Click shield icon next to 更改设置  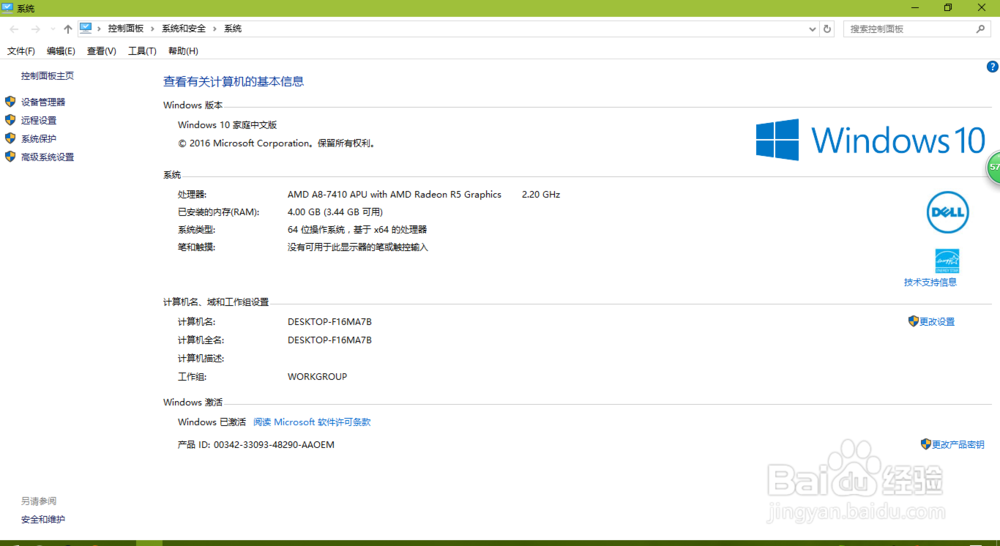coord(913,321)
